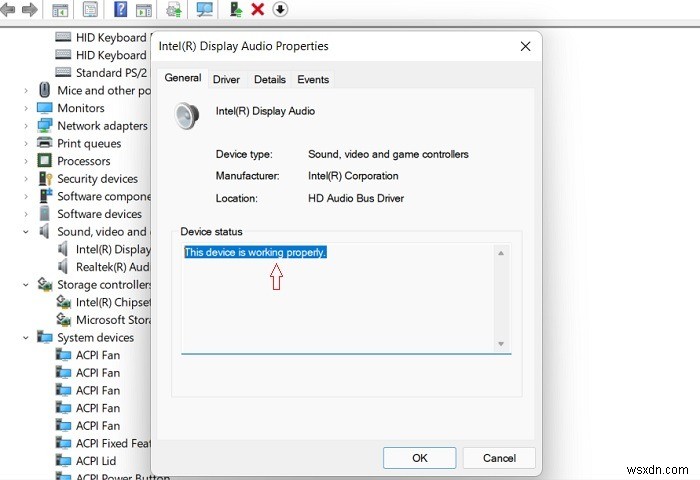The width and height of the screenshot is (700, 480).
Task: Click the Processors chip icon
Action: [x=45, y=161]
